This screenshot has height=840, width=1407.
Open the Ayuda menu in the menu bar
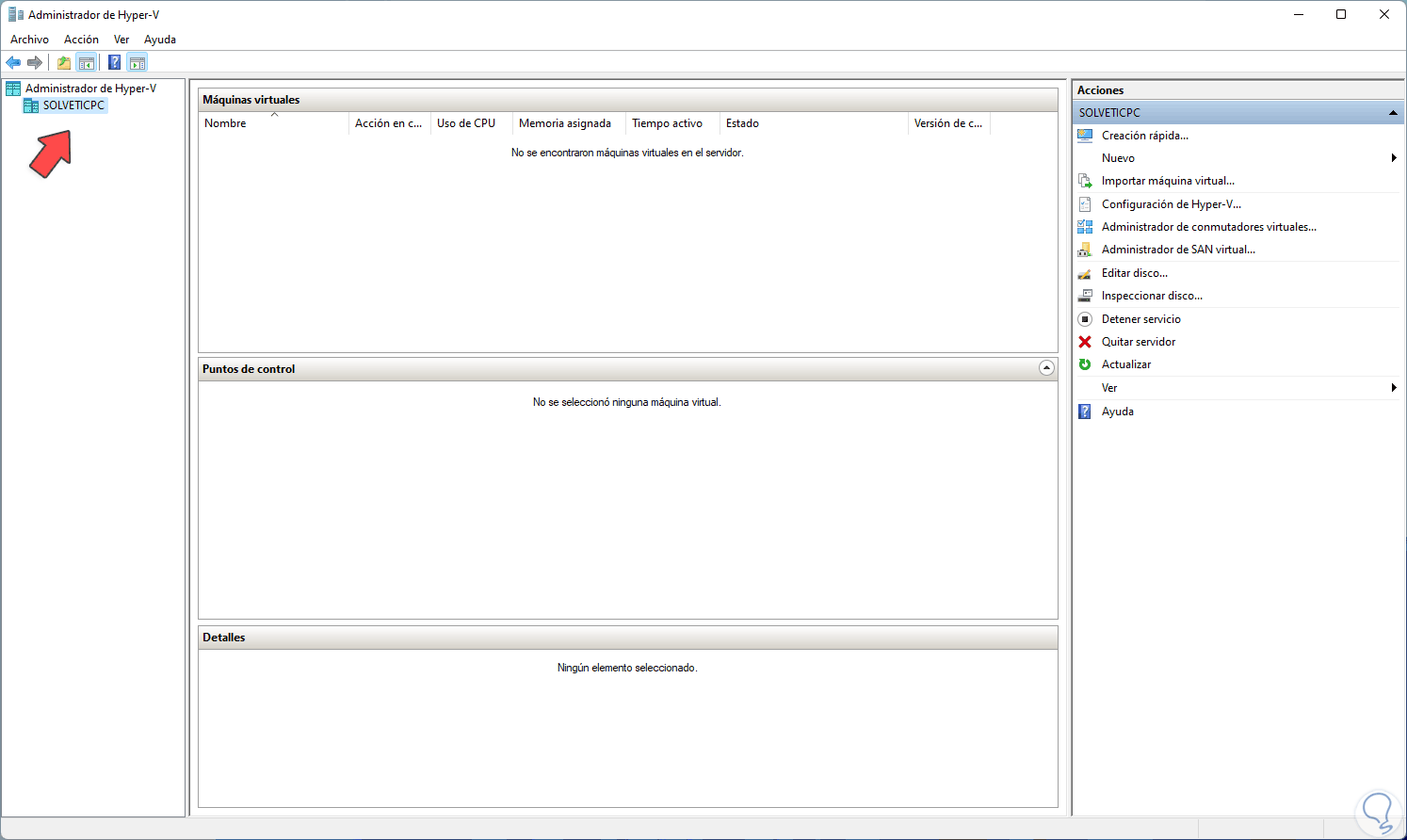[x=160, y=40]
